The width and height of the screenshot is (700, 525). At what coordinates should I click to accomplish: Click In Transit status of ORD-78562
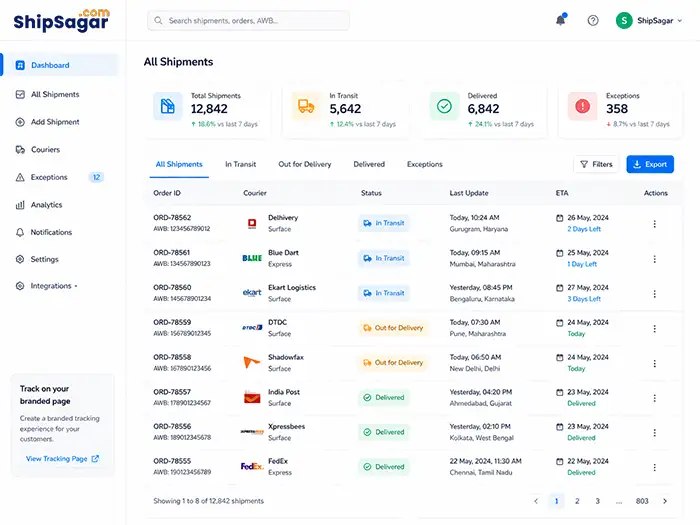click(x=384, y=223)
